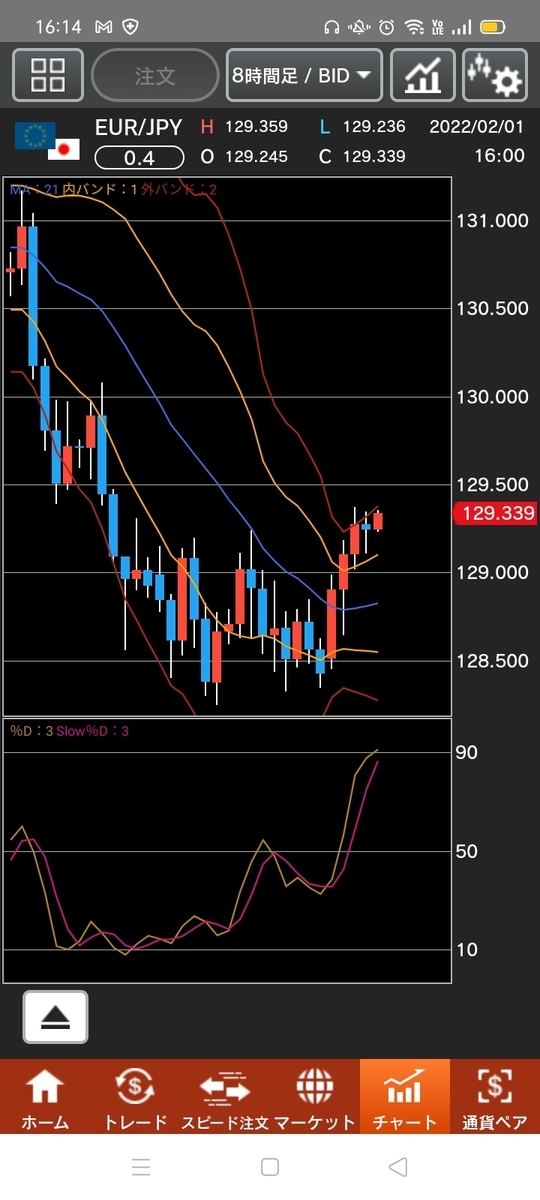Tap the 50 stochastic level label
This screenshot has width=540, height=1200.
pyautogui.click(x=466, y=852)
